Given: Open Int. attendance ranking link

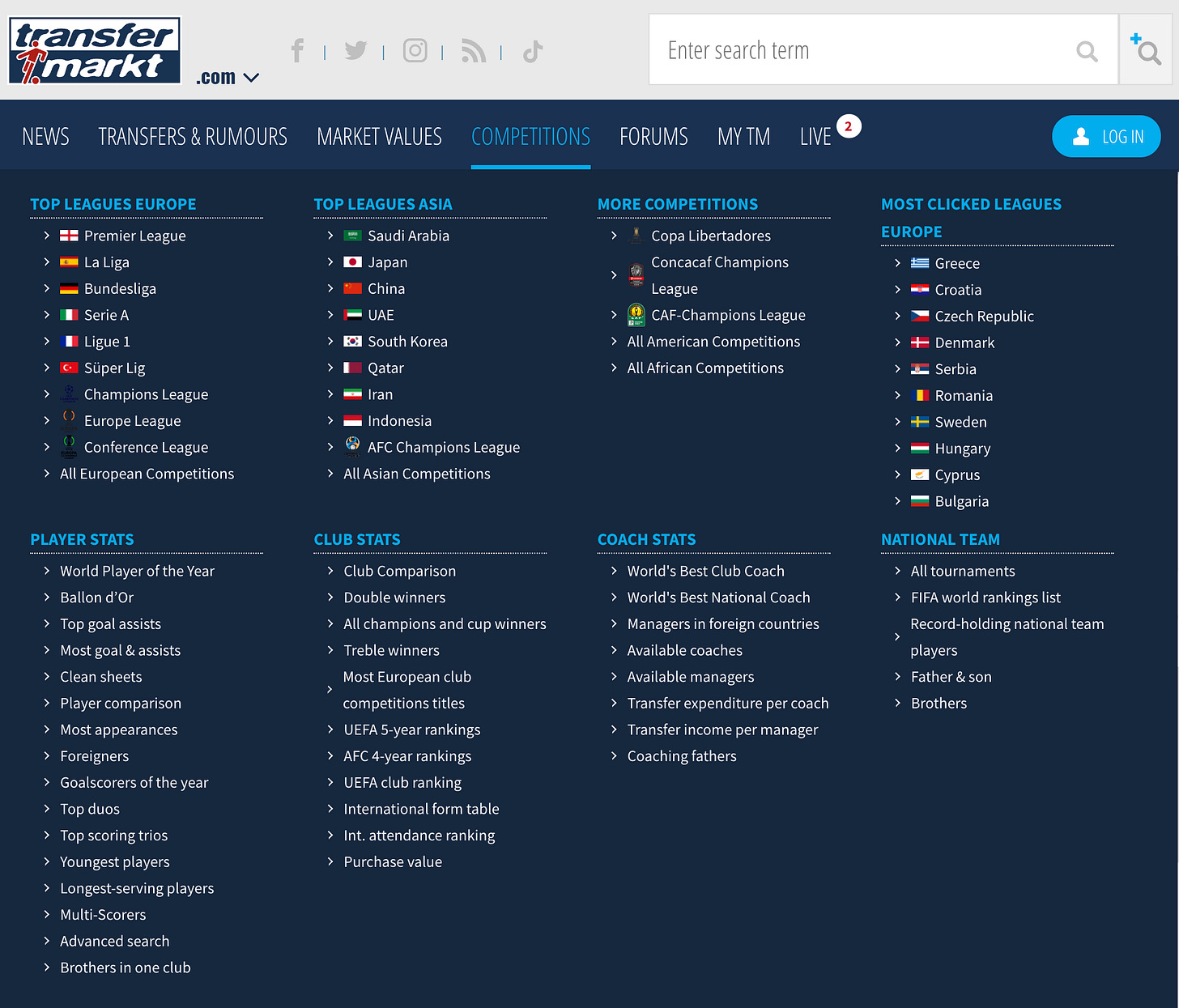Looking at the screenshot, I should (x=419, y=836).
